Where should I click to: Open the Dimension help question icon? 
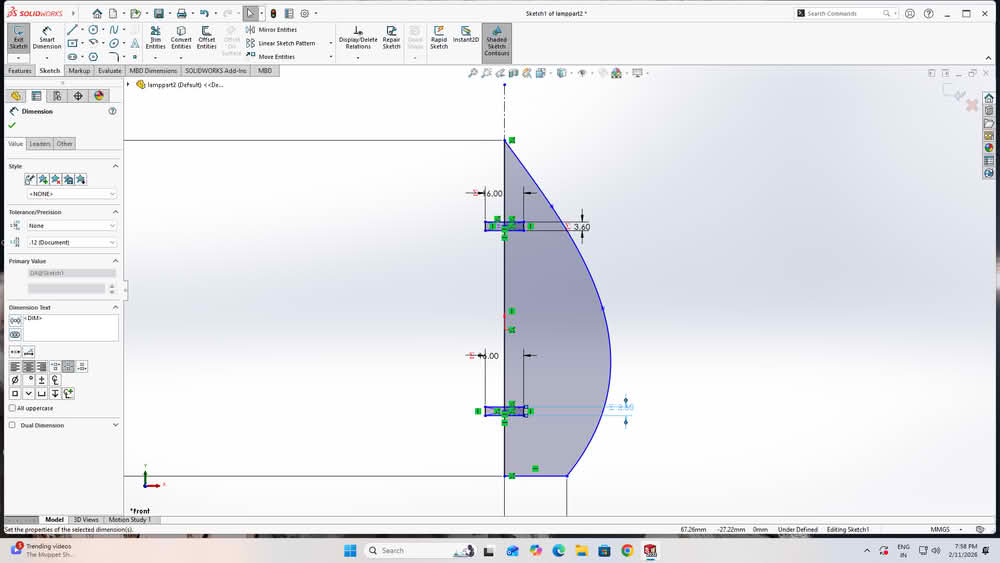pos(112,111)
